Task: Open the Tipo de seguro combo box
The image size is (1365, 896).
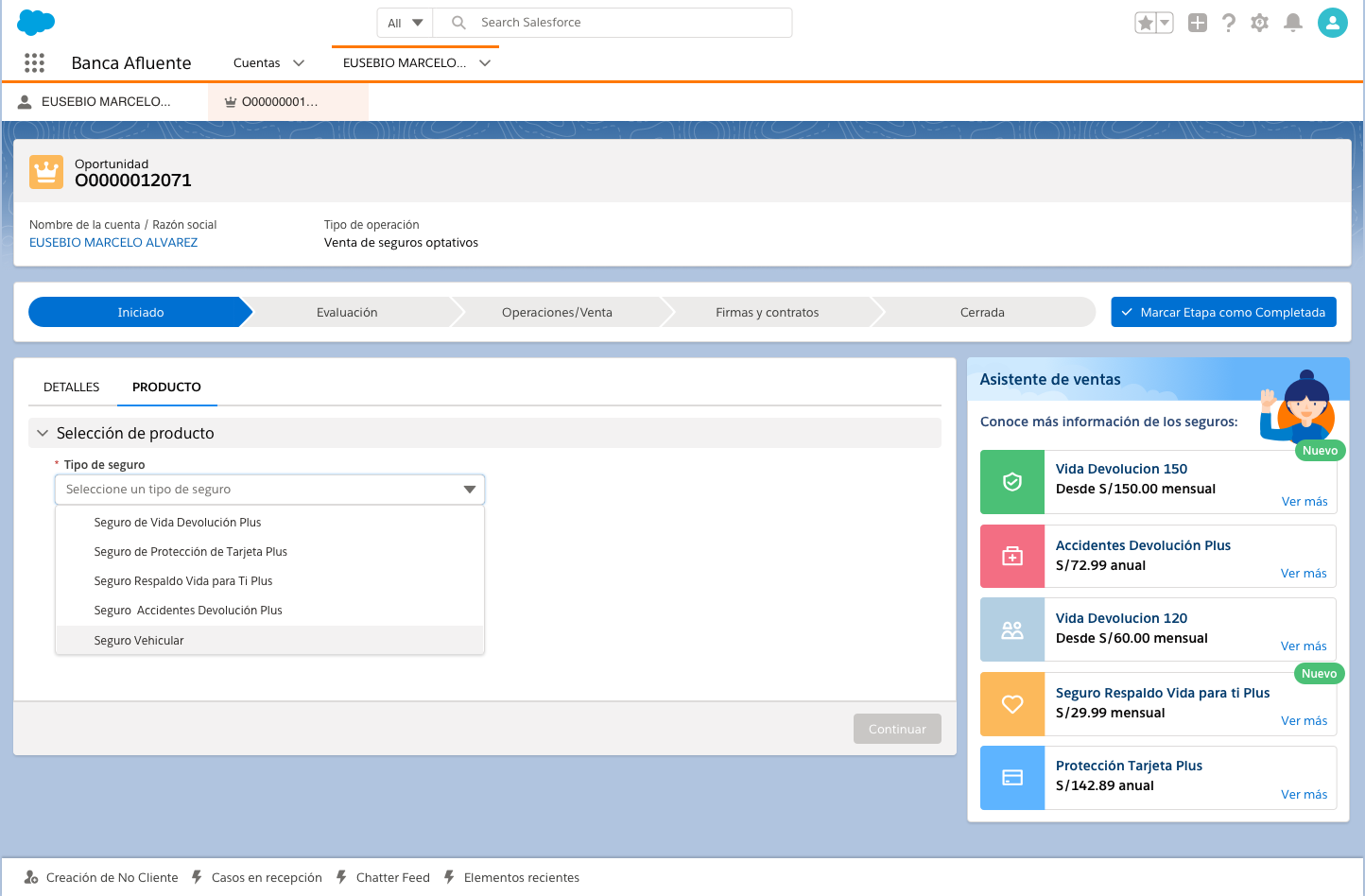Action: tap(269, 490)
